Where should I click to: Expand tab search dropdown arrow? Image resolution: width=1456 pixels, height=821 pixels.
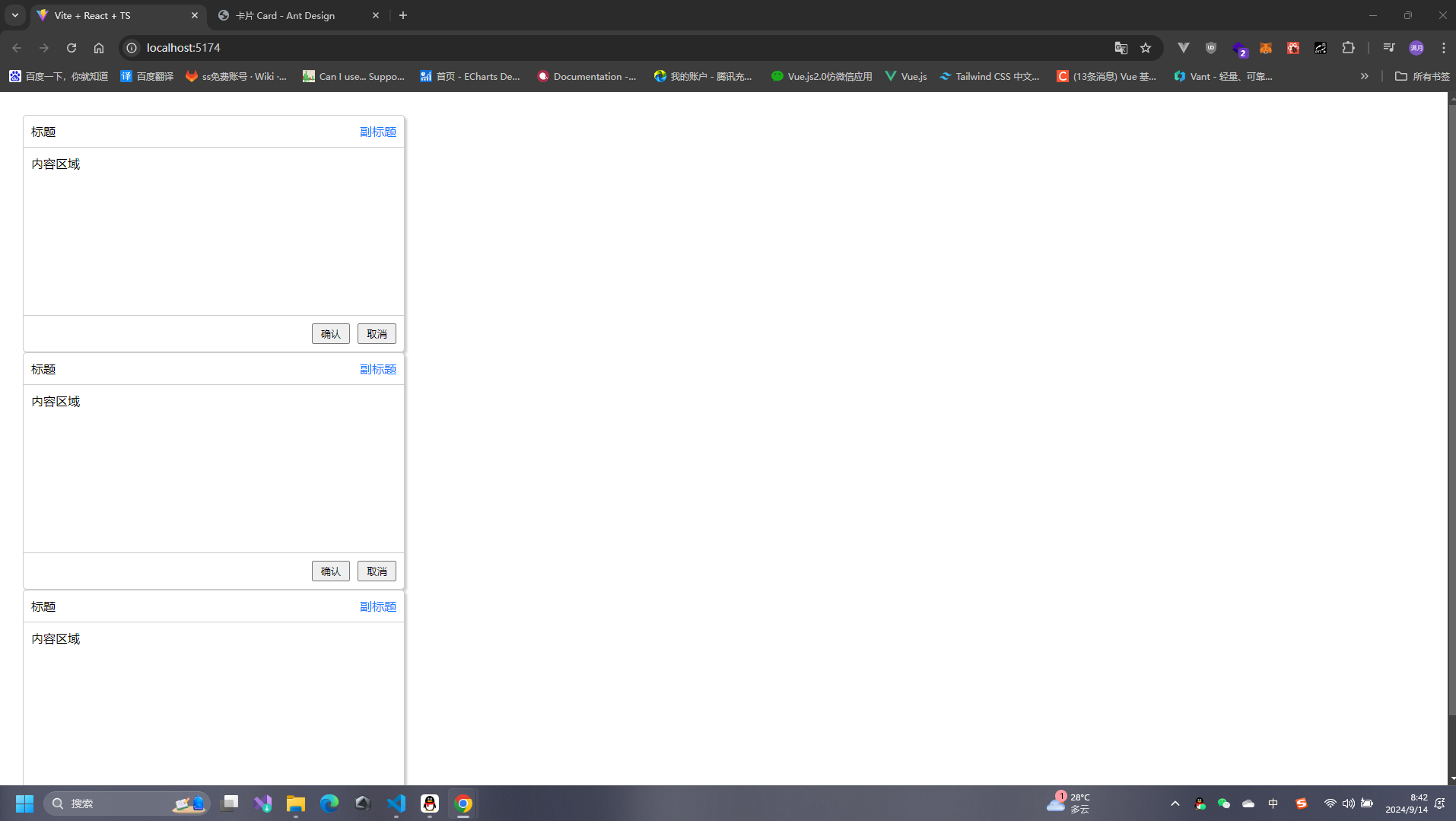[x=15, y=15]
